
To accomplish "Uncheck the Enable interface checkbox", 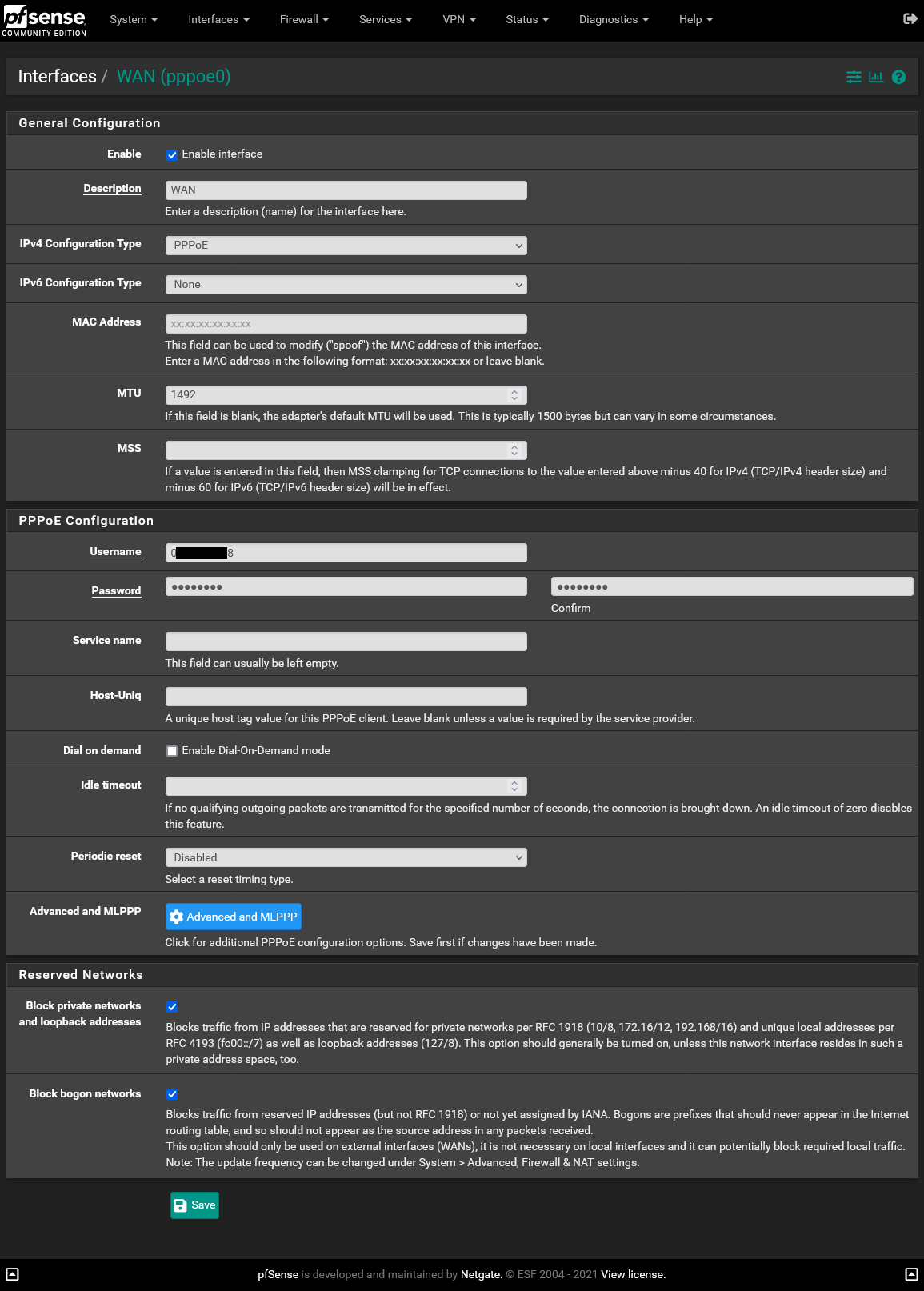I will (x=172, y=155).
